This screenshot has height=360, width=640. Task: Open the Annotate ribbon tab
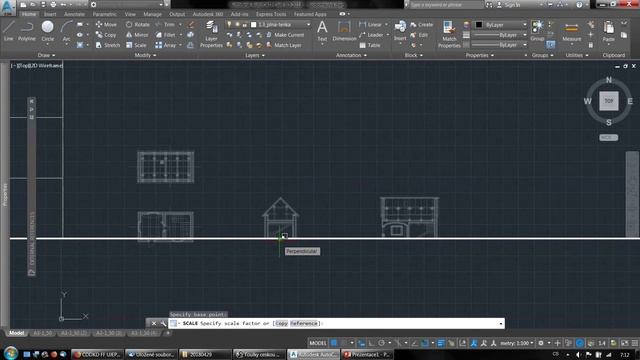(74, 14)
